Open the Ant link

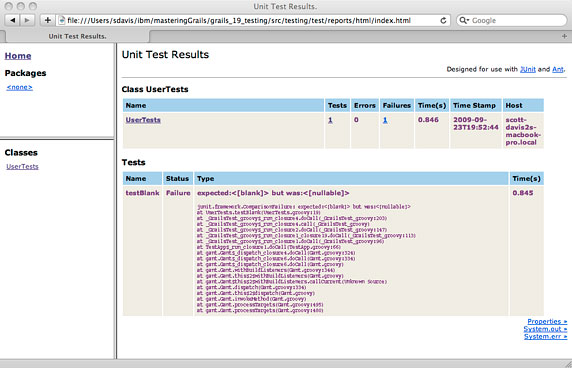point(558,69)
